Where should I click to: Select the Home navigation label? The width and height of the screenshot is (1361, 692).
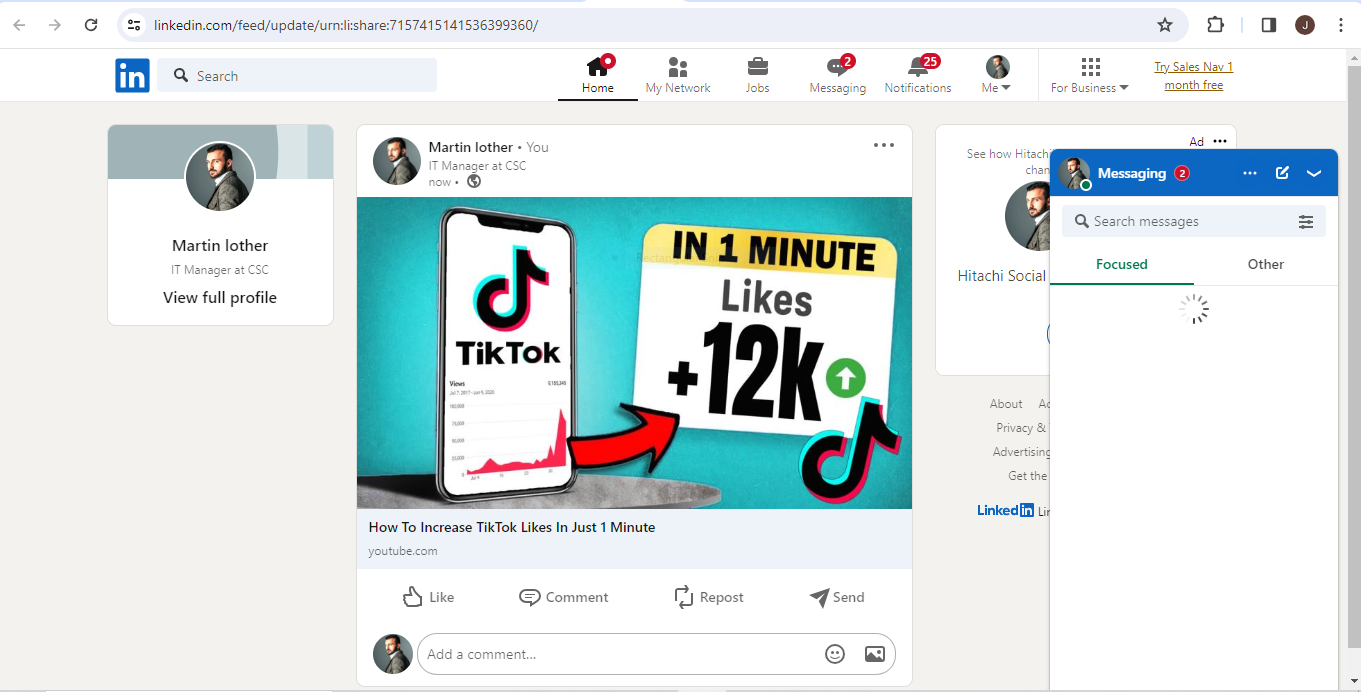pyautogui.click(x=598, y=88)
